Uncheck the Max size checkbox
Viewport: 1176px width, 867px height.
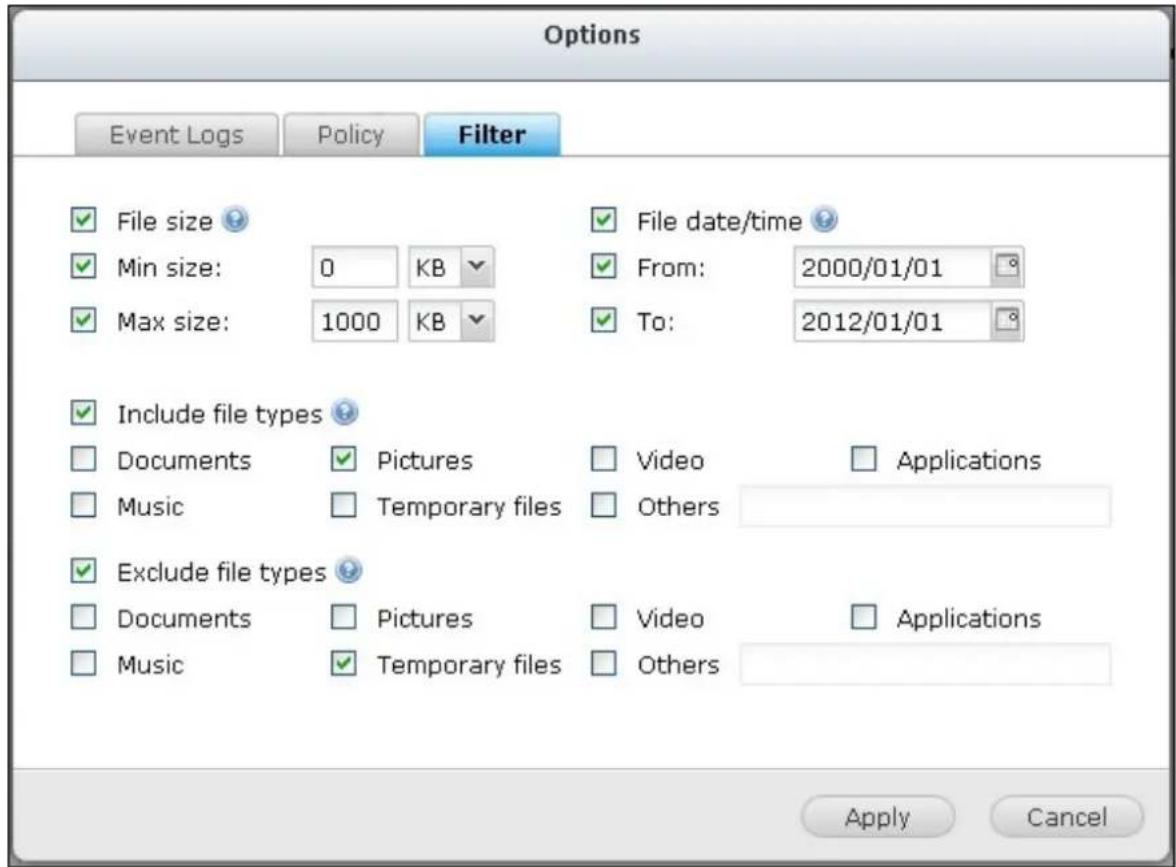(x=83, y=320)
